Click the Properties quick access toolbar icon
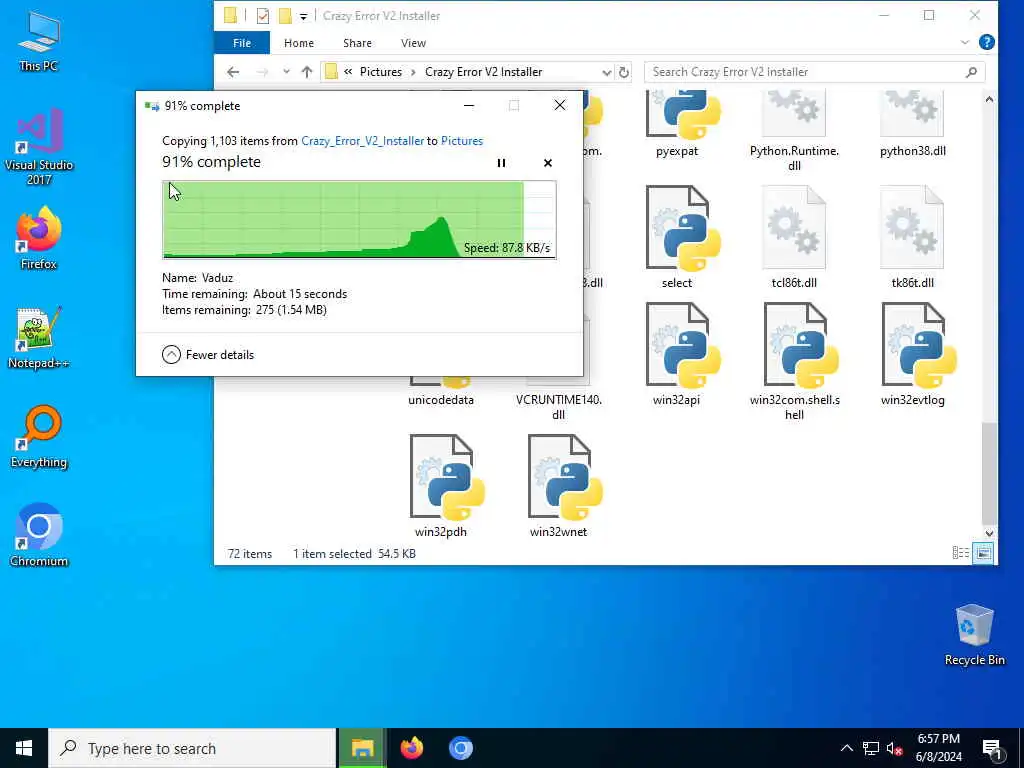This screenshot has height=768, width=1024. (263, 16)
